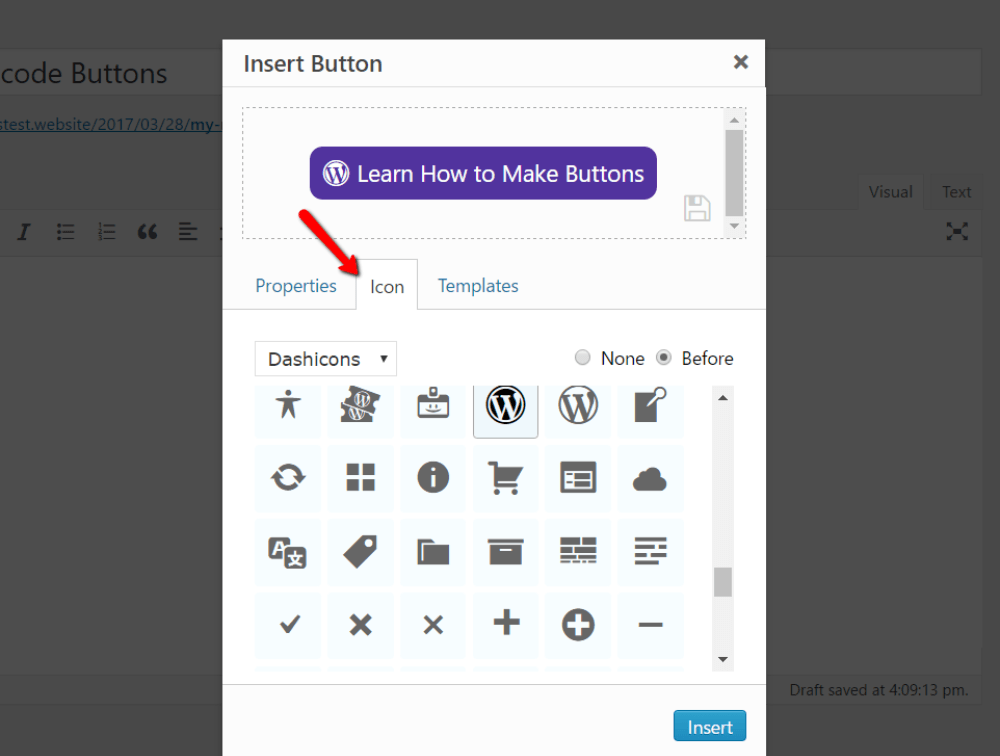The height and width of the screenshot is (756, 1000).
Task: Pick the cloud dashicon
Action: point(650,479)
